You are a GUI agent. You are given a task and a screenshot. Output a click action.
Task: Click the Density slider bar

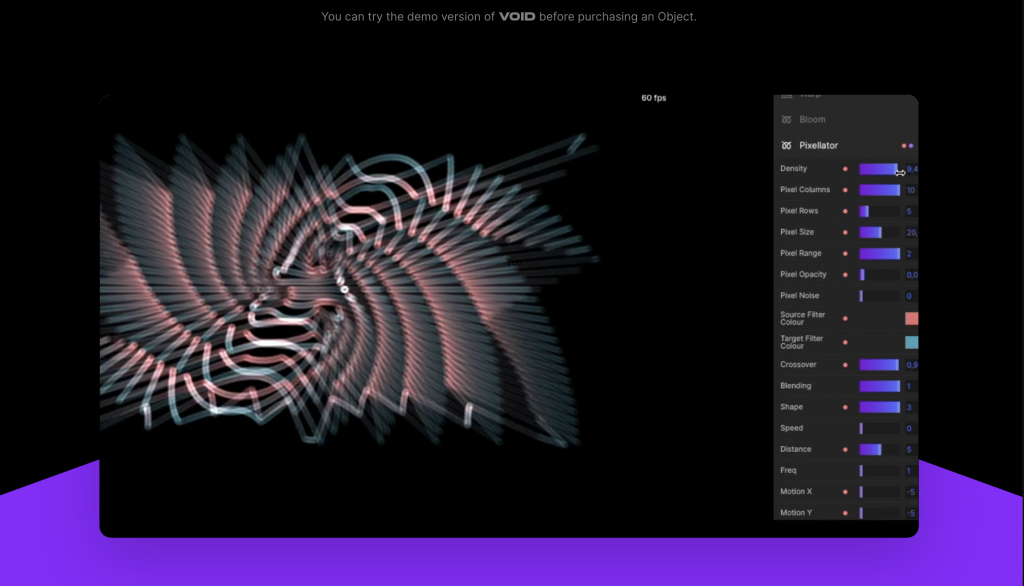click(879, 169)
